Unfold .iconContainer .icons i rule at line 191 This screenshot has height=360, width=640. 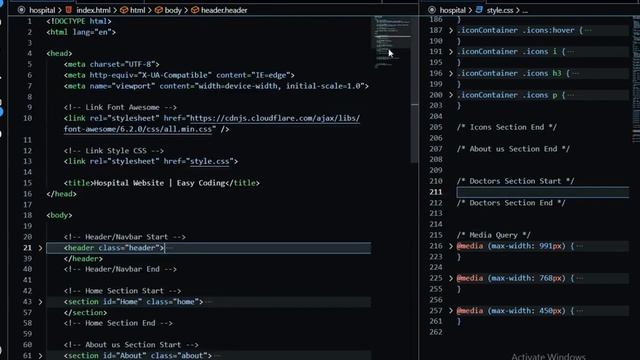[x=451, y=52]
